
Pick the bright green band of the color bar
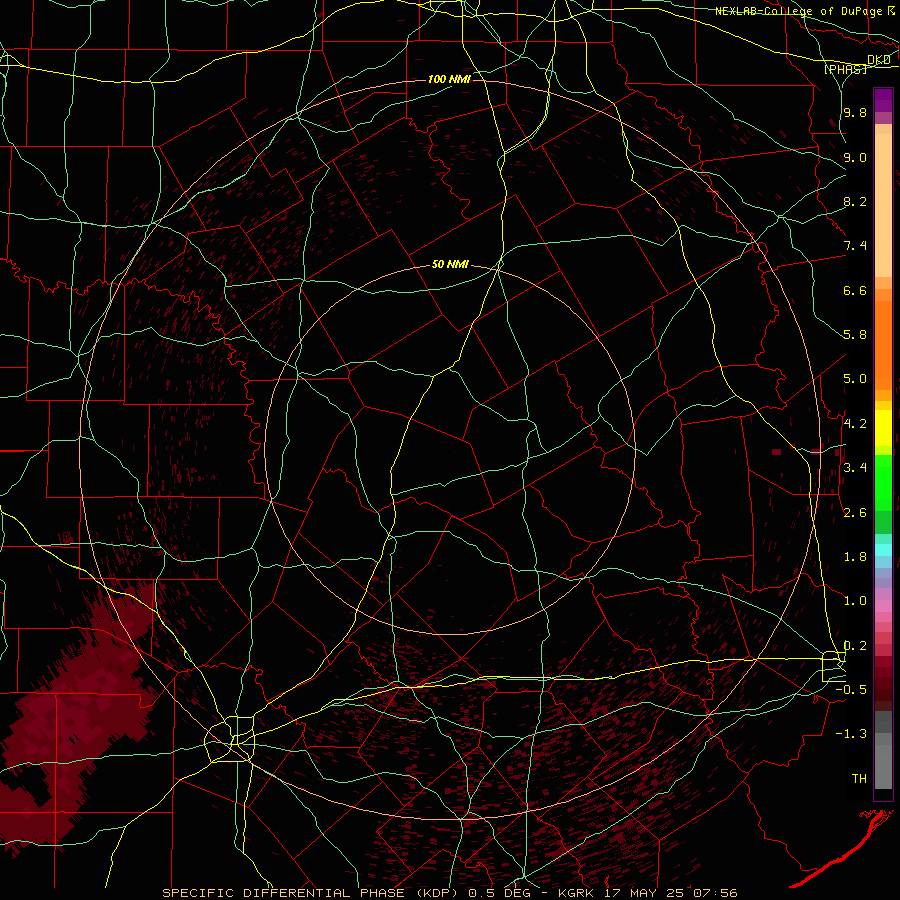tap(883, 483)
